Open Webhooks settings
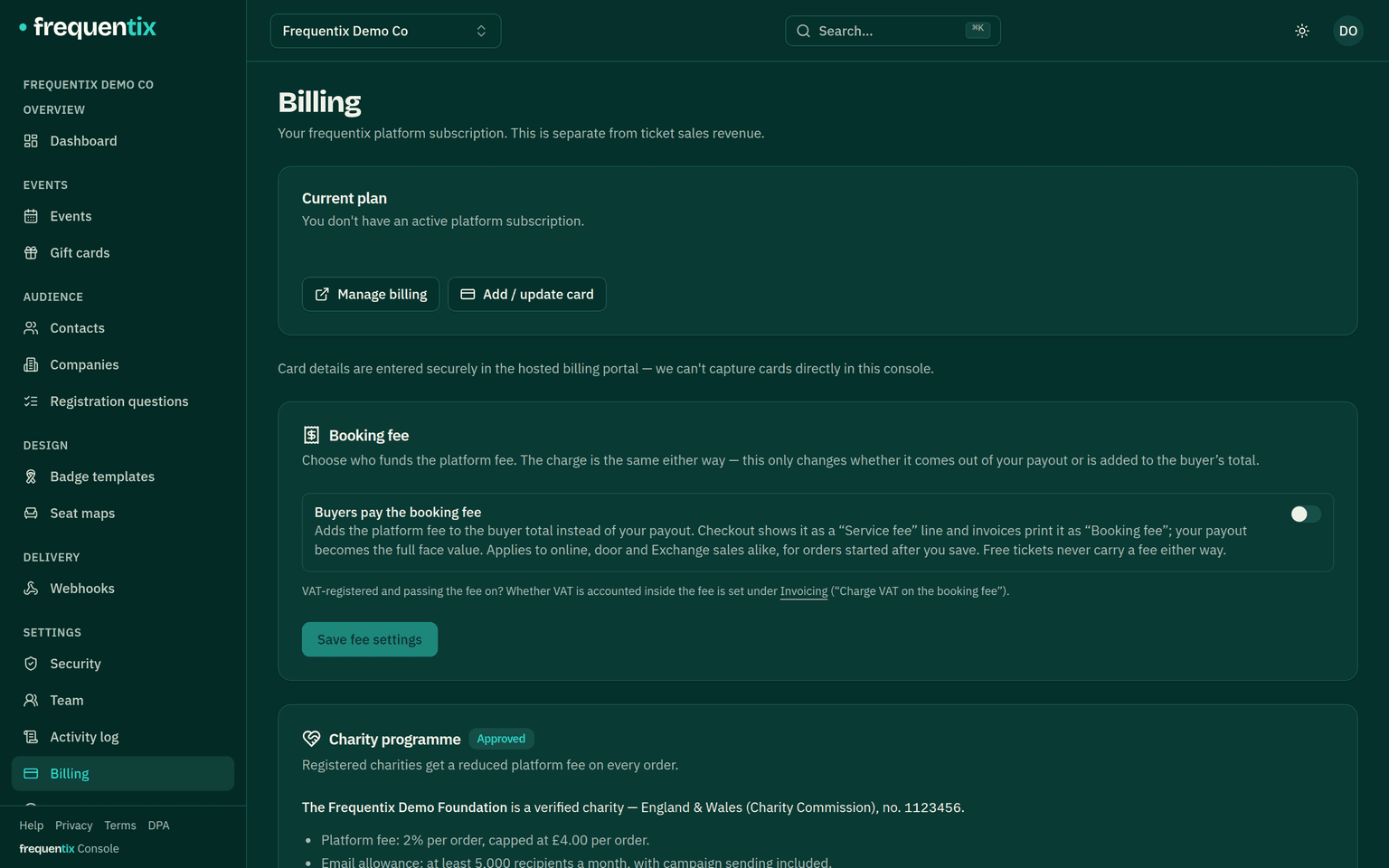This screenshot has width=1389, height=868. click(x=123, y=589)
